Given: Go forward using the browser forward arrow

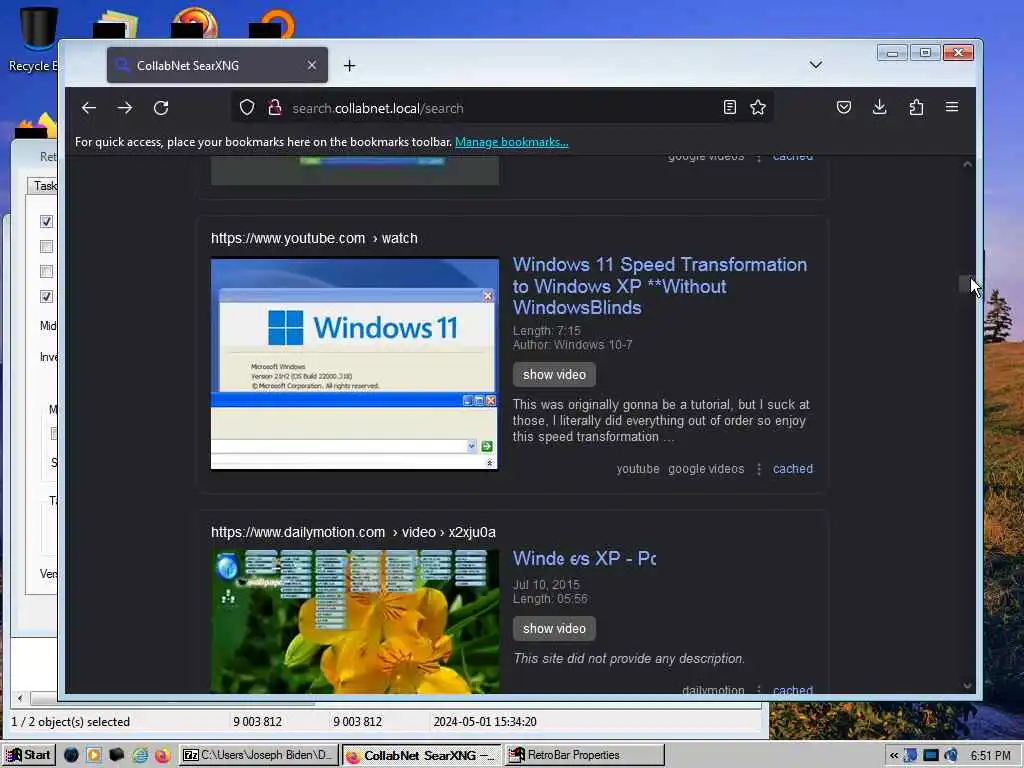Looking at the screenshot, I should (125, 108).
